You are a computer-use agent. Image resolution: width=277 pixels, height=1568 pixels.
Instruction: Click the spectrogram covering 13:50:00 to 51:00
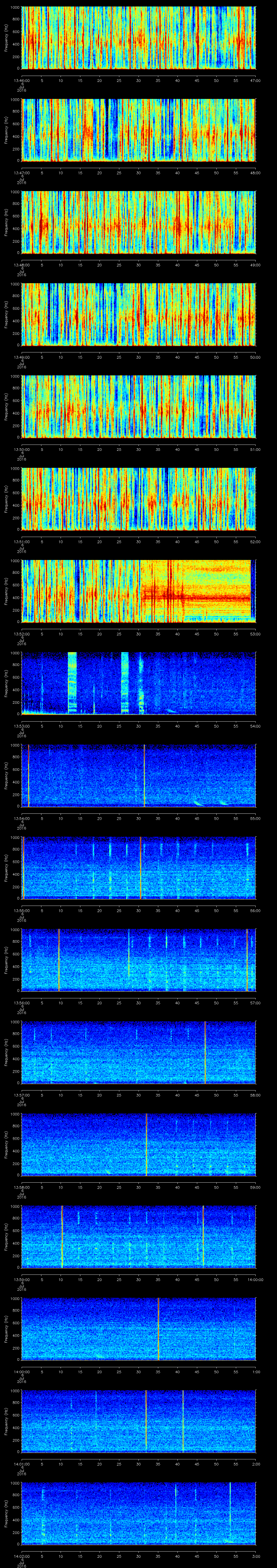[x=139, y=407]
